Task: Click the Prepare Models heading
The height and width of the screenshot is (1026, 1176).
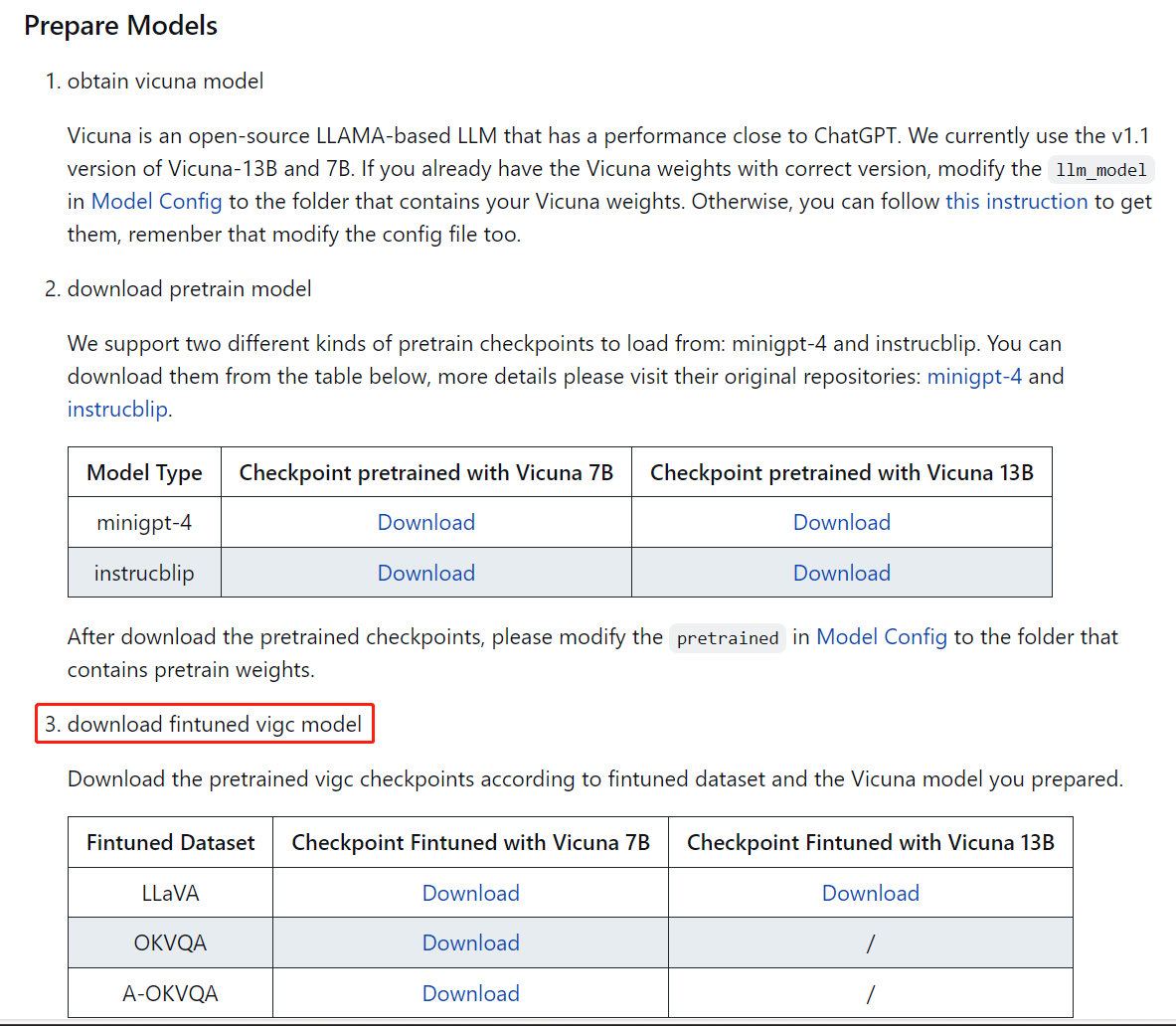Action: pyautogui.click(x=119, y=26)
